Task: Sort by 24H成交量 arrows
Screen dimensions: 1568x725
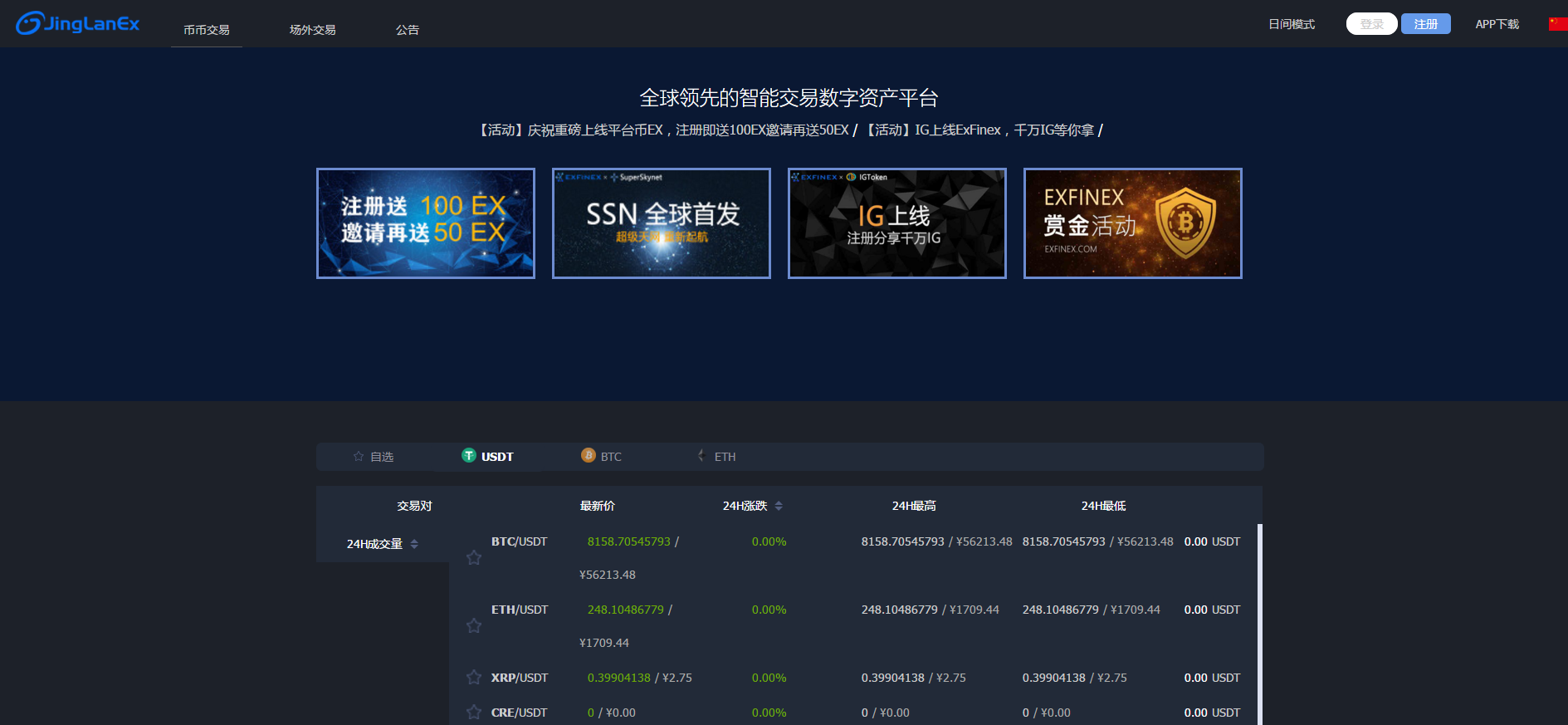Action: pos(414,544)
